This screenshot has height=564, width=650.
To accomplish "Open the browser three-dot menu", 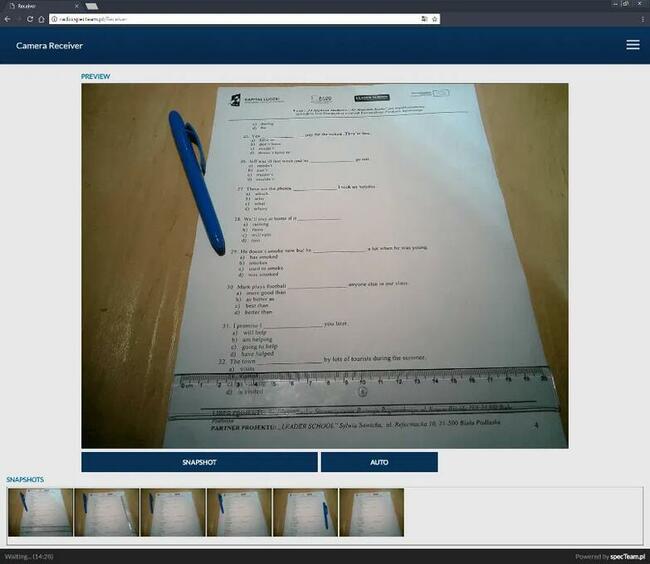I will [643, 19].
